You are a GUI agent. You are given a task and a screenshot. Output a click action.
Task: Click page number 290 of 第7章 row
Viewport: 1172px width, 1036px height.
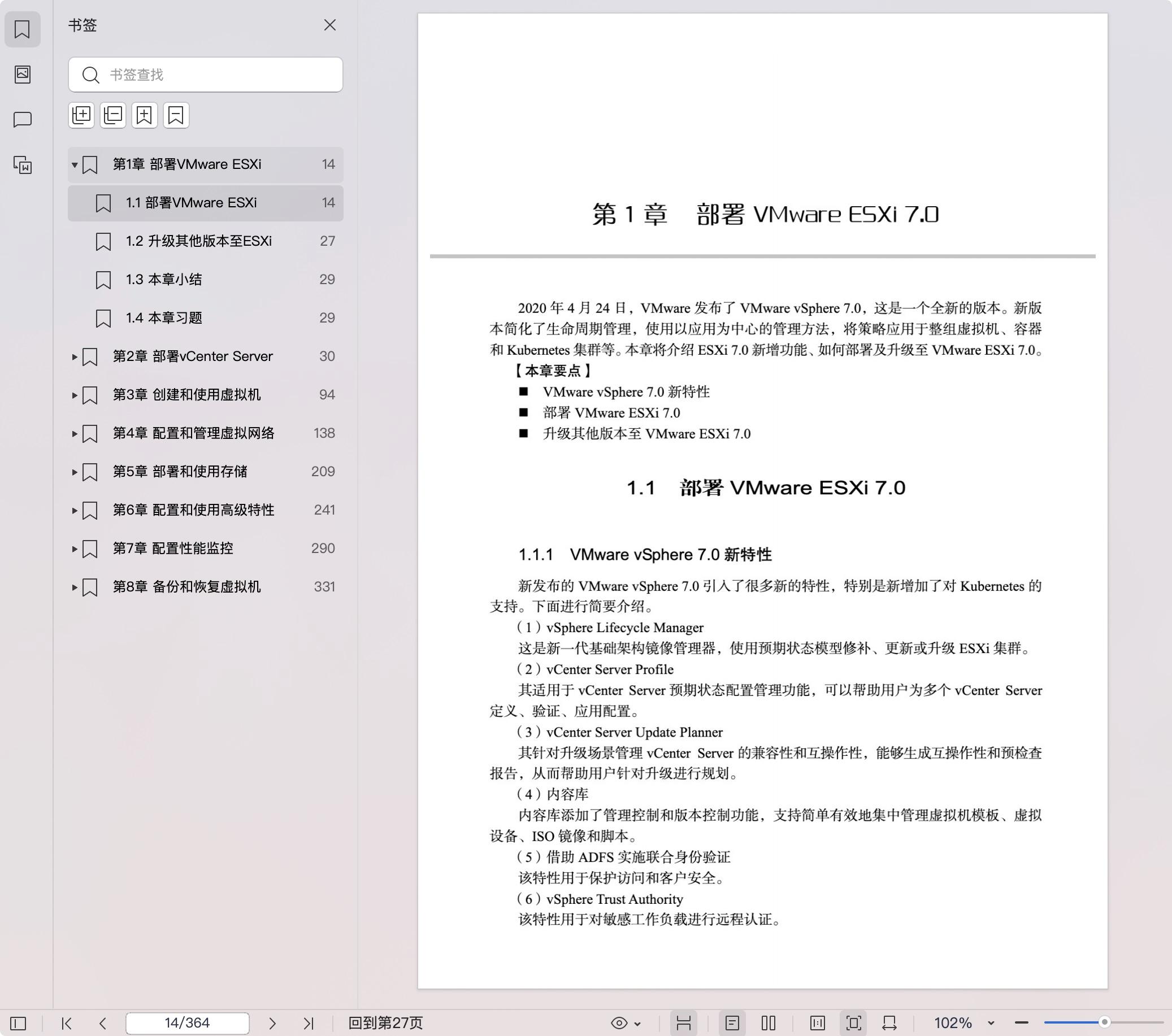[323, 548]
